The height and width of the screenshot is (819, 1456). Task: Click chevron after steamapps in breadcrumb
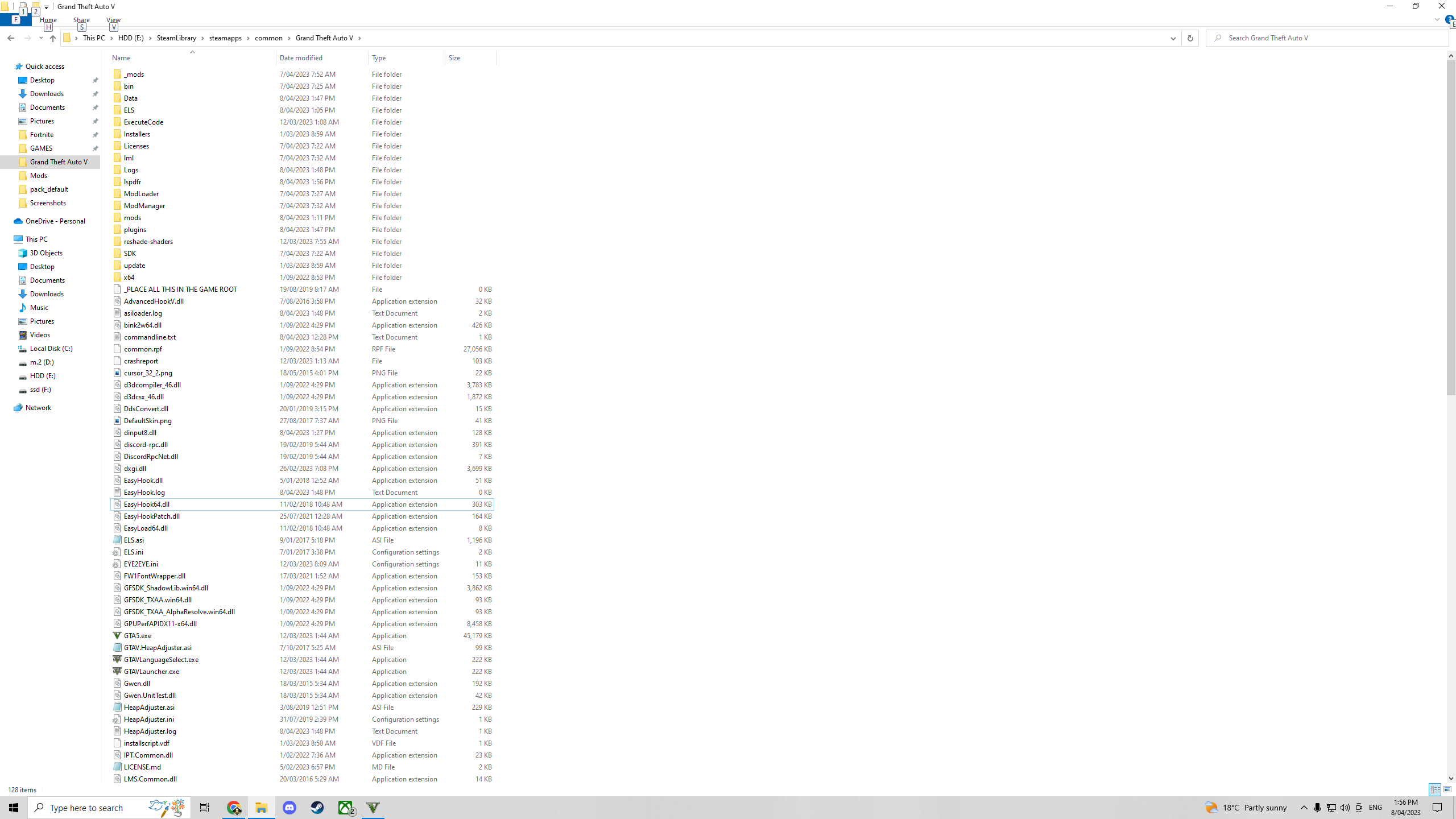(248, 38)
